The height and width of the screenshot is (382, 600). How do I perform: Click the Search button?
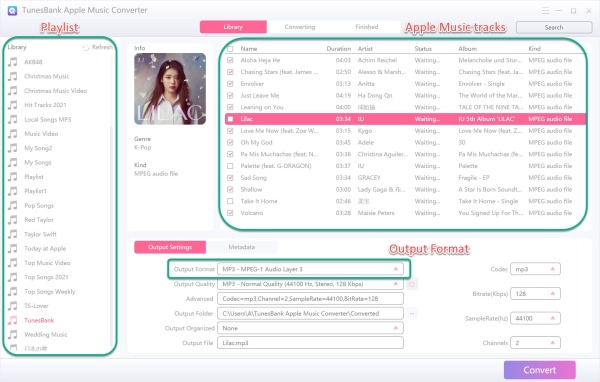554,28
